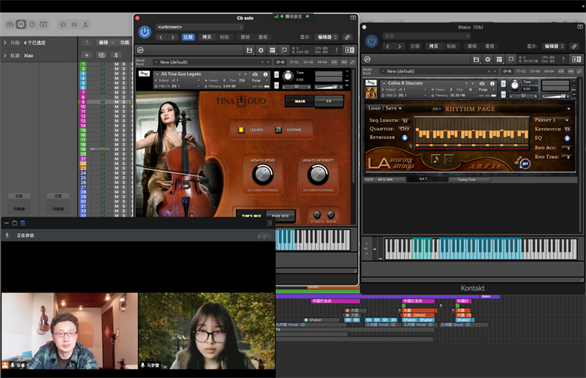Screen dimensions: 586x378
Task: Expand 片段 region inspector row
Action: 5,43
